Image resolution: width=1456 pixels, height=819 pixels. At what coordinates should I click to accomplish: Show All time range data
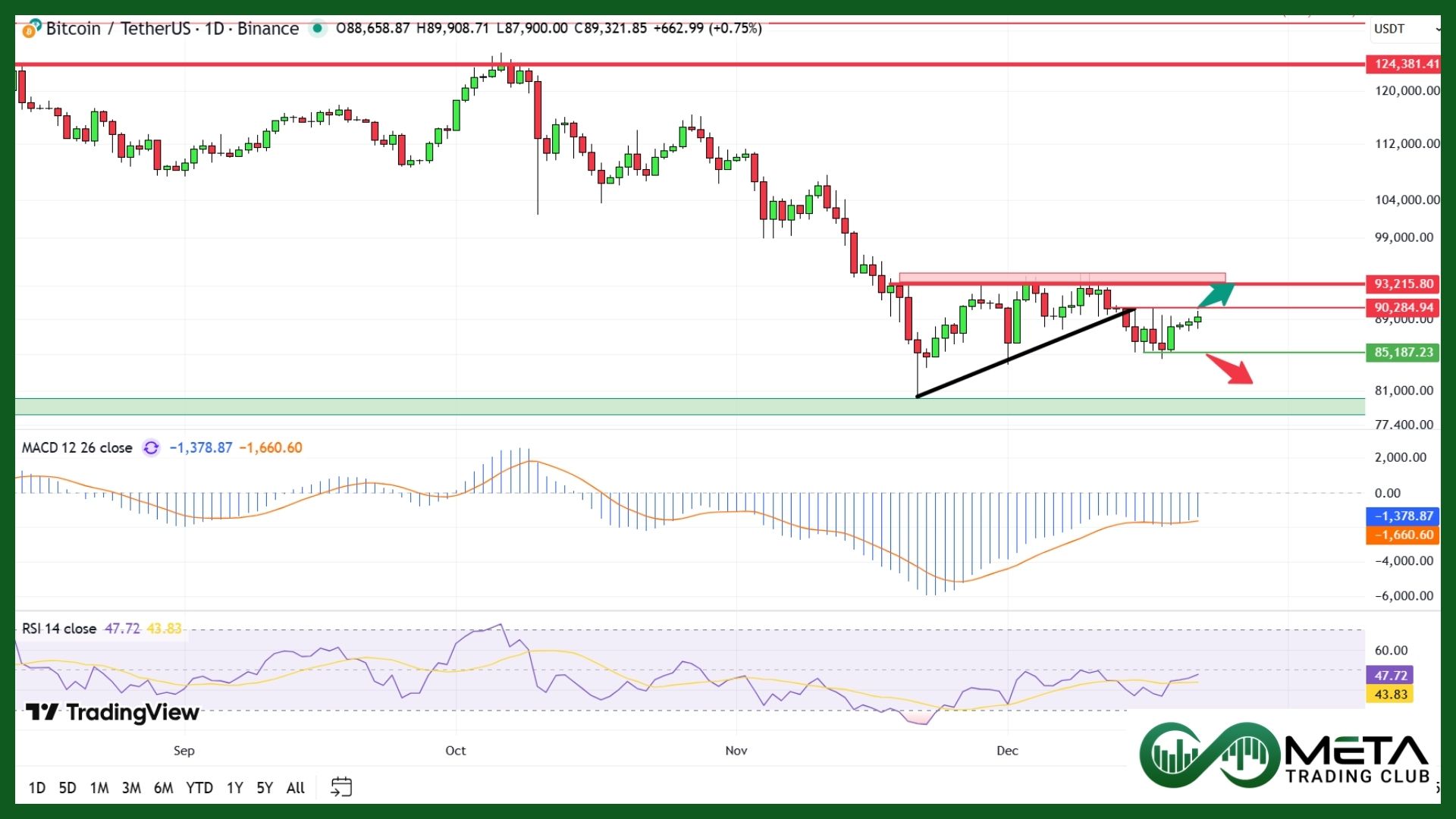click(295, 788)
